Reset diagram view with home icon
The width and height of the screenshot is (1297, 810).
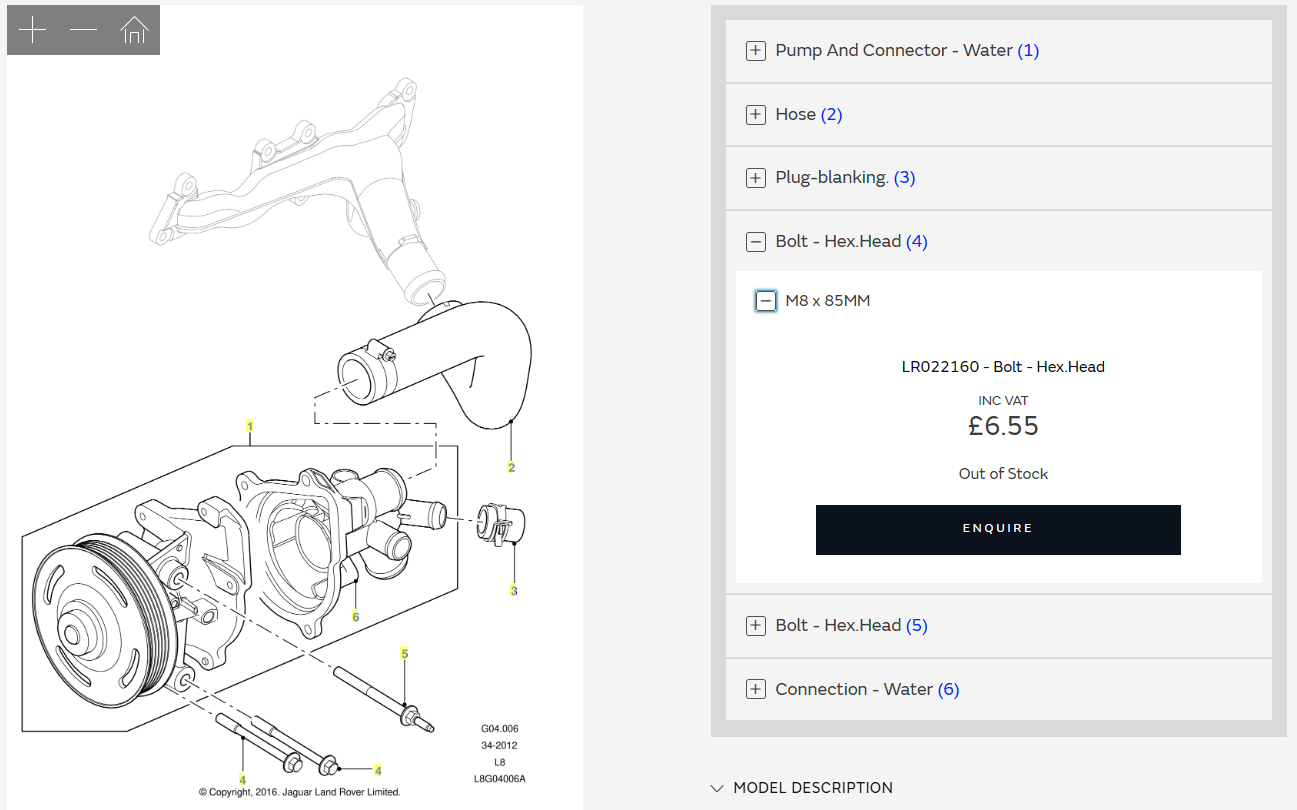click(x=134, y=31)
